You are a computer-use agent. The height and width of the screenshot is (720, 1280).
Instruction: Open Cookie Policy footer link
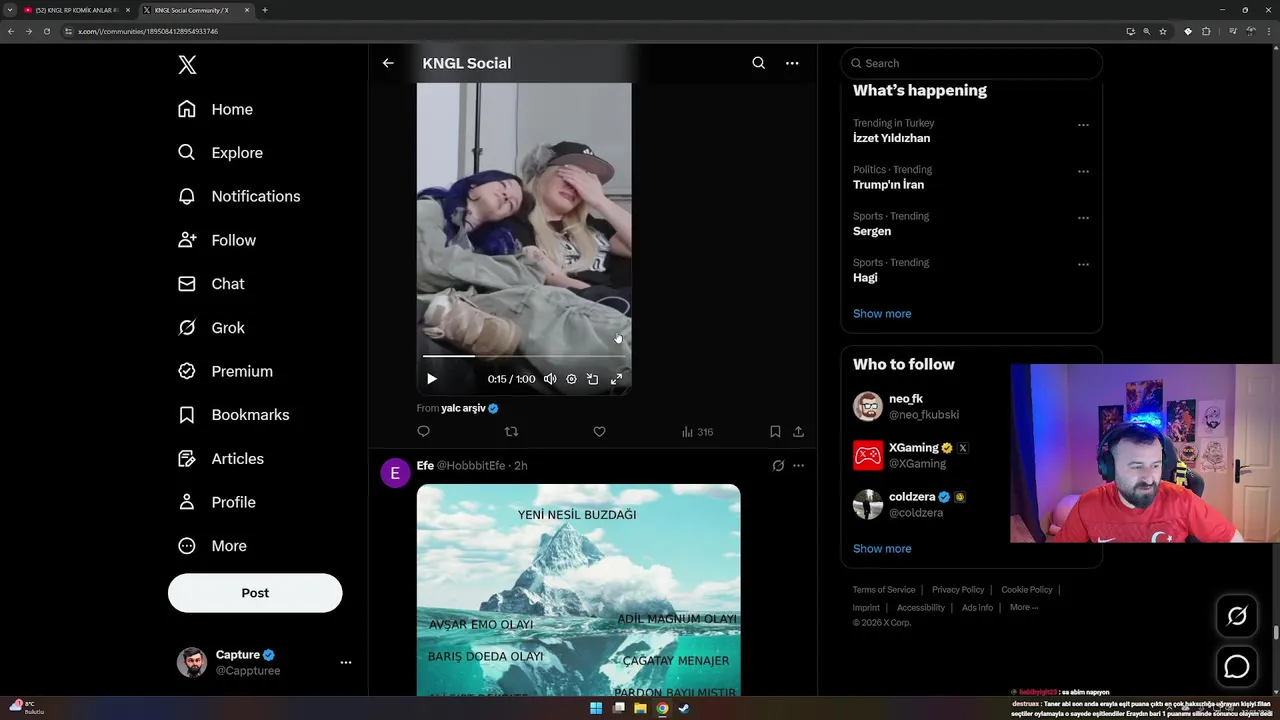point(1027,590)
